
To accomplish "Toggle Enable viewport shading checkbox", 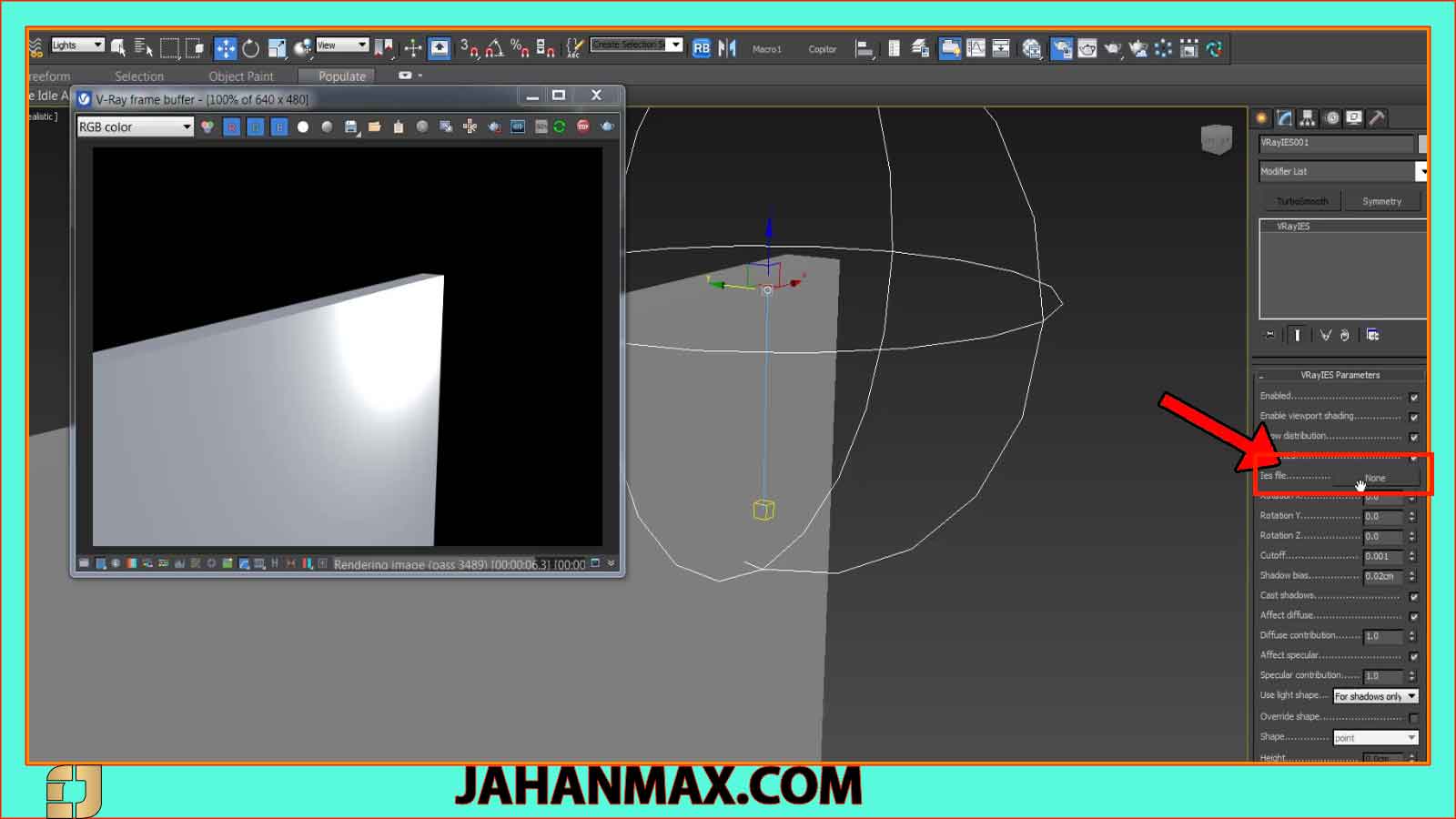I will tap(1413, 418).
